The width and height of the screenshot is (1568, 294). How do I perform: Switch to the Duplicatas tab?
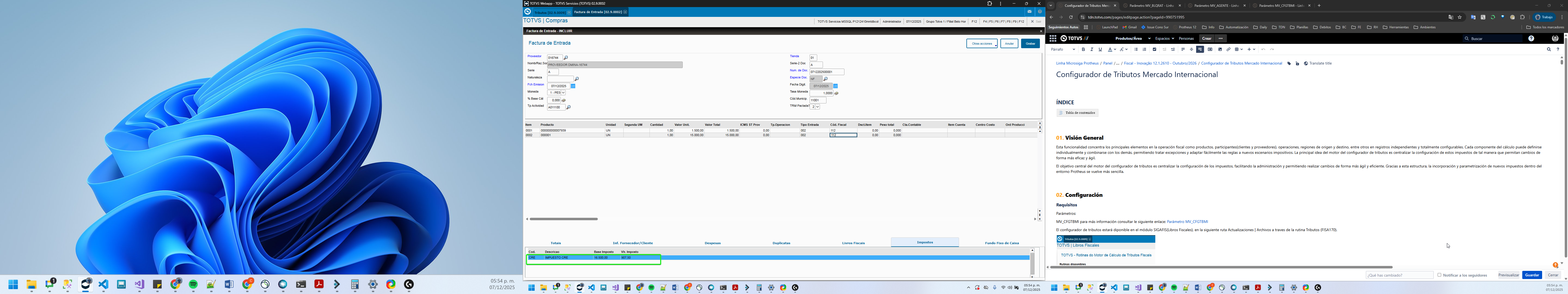pos(781,243)
